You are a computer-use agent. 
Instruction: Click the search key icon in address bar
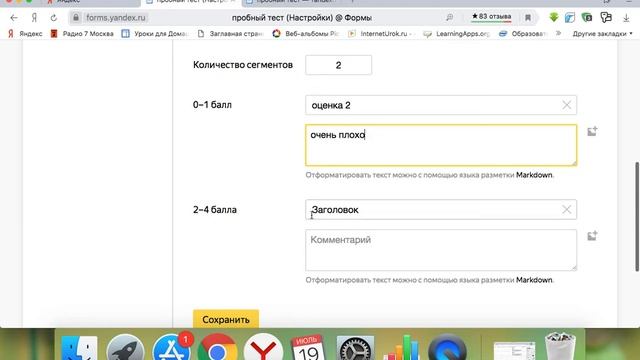(x=449, y=18)
